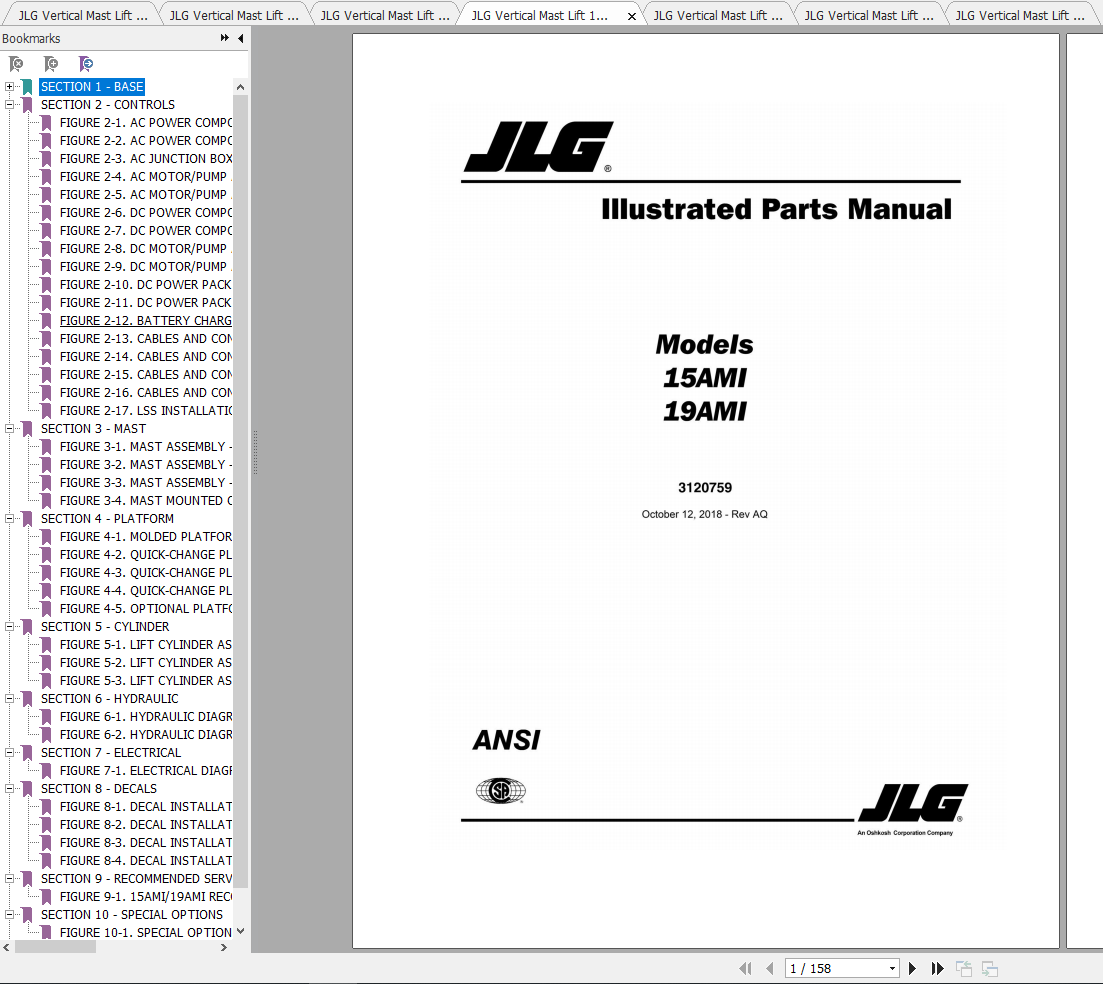Open FIGURE 9-1. 15AMI/19AMI bookmark
Screen dimensions: 1103x984
(146, 897)
